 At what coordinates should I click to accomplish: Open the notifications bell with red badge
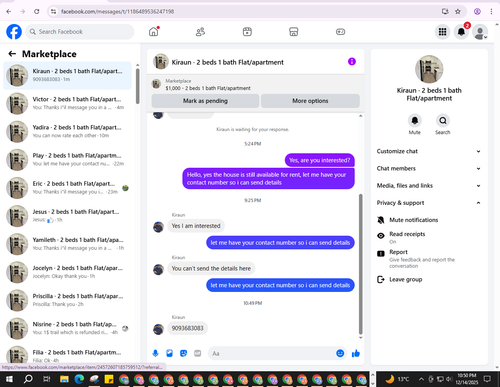[461, 32]
